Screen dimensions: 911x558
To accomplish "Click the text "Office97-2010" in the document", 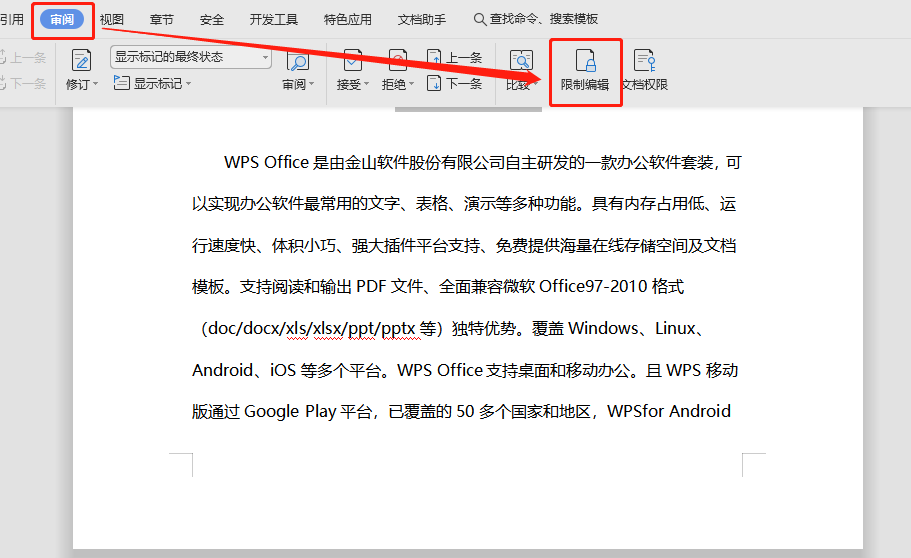I will tap(593, 287).
